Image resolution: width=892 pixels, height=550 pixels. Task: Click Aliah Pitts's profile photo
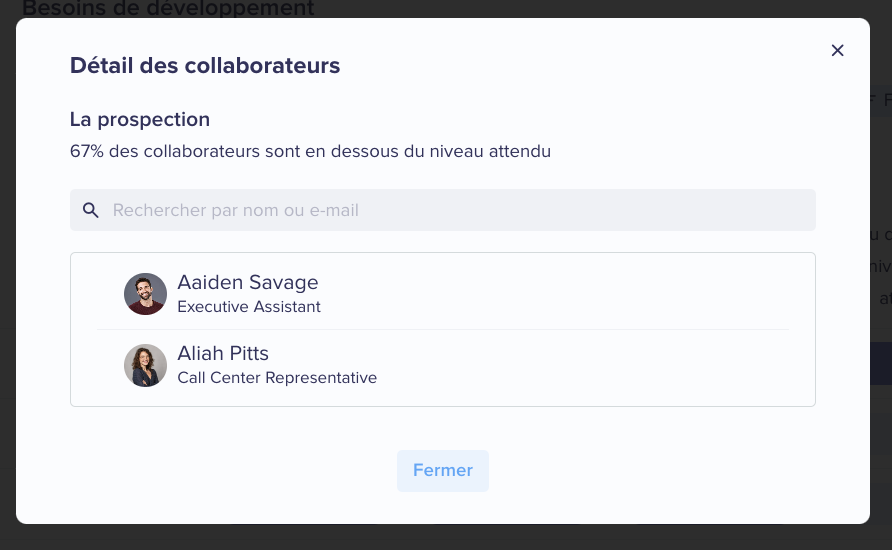[x=146, y=365]
